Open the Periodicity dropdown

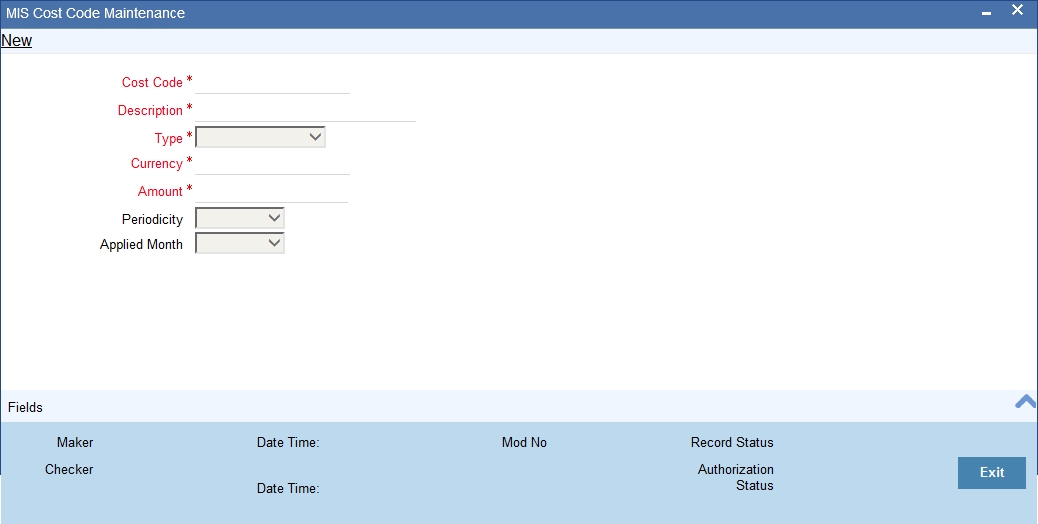(x=240, y=218)
